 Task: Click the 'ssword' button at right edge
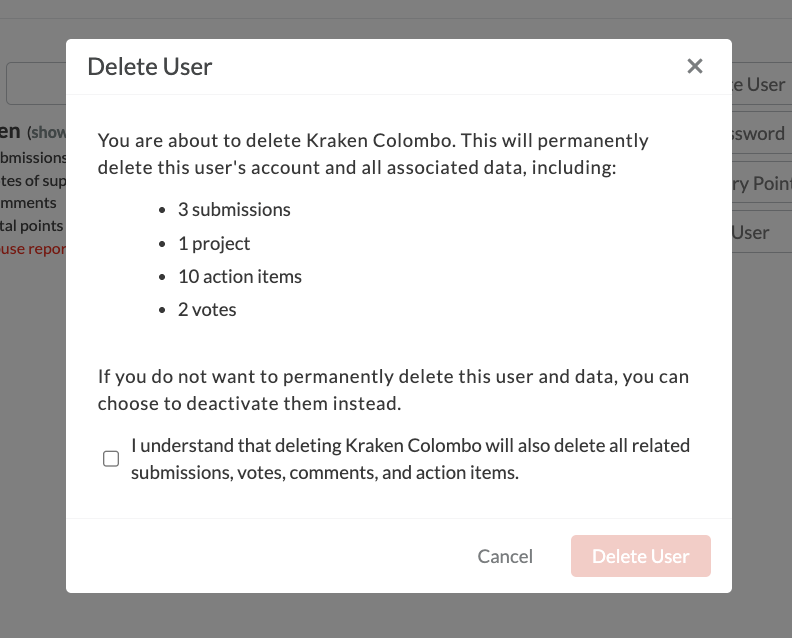click(760, 133)
